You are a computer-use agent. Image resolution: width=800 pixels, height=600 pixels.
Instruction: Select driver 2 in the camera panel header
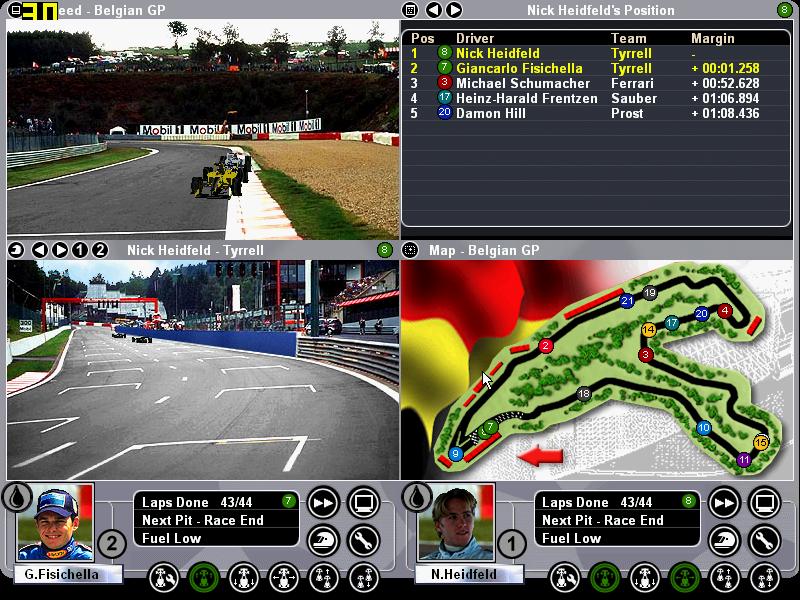tap(100, 250)
